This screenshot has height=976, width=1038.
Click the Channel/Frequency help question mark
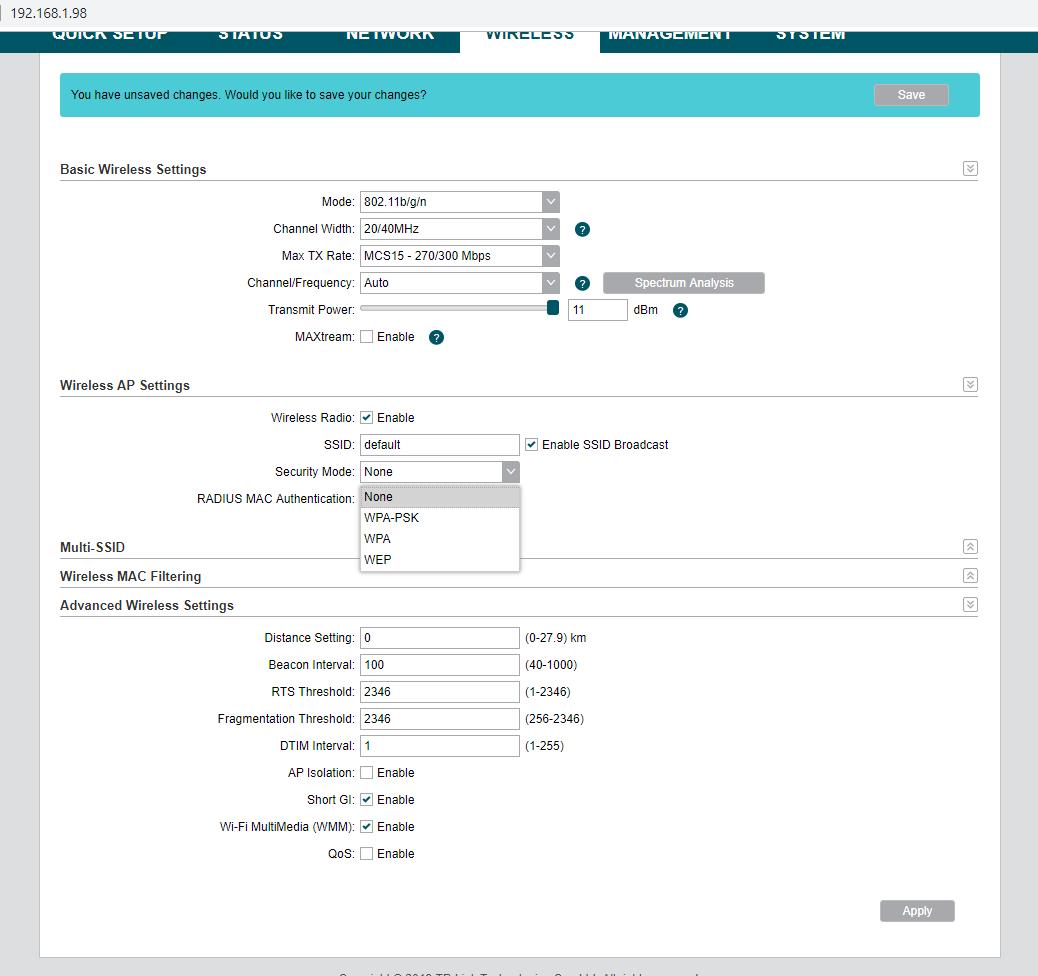(583, 283)
